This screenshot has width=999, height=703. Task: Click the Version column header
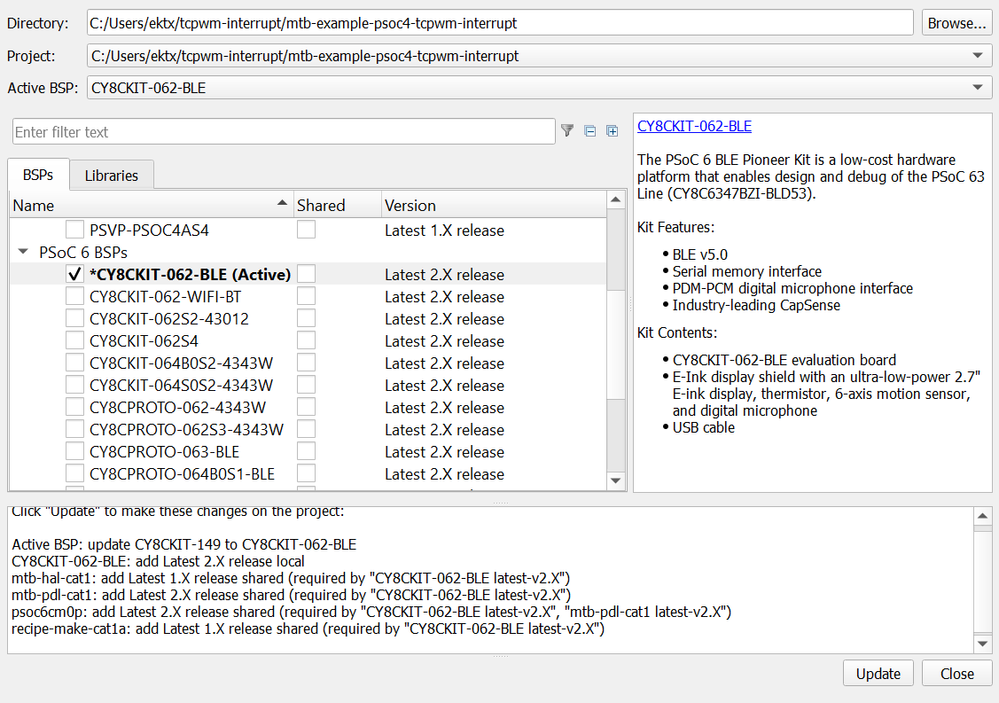coord(494,205)
